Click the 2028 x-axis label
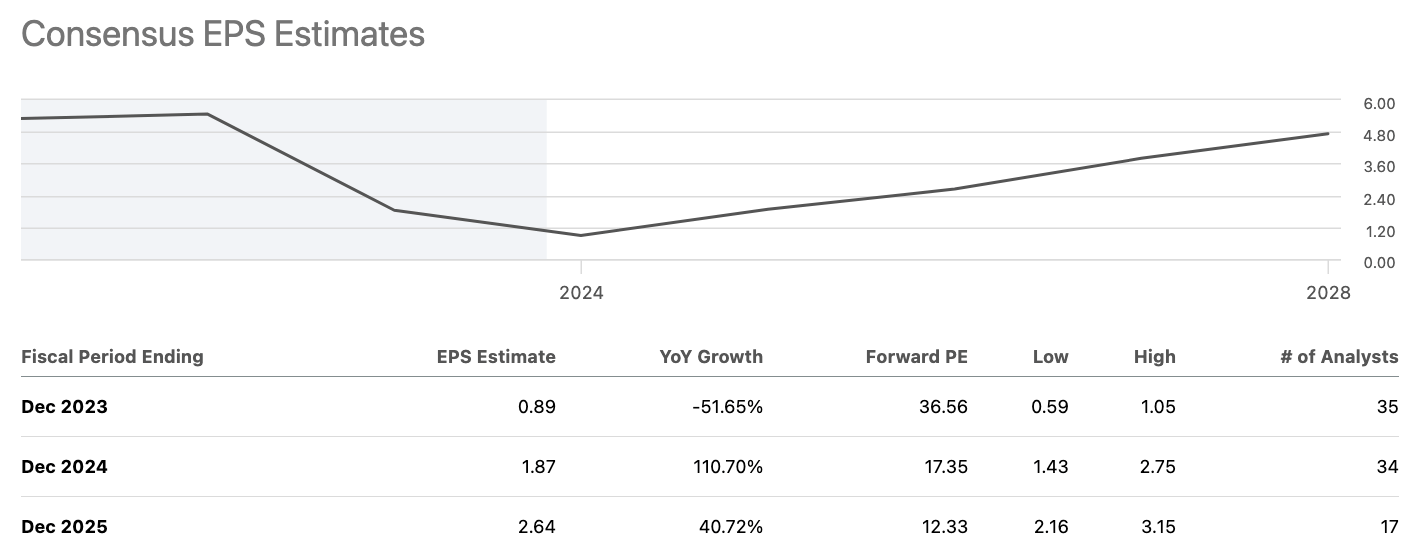 click(1327, 293)
